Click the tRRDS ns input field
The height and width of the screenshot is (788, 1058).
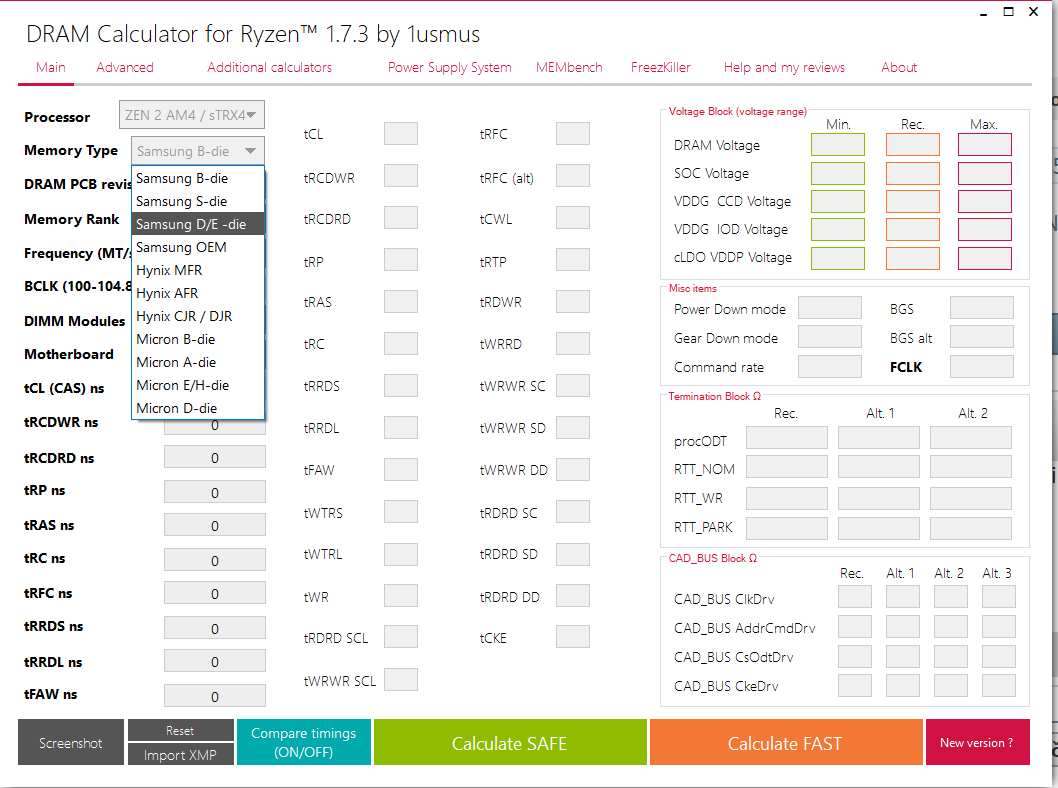point(215,628)
